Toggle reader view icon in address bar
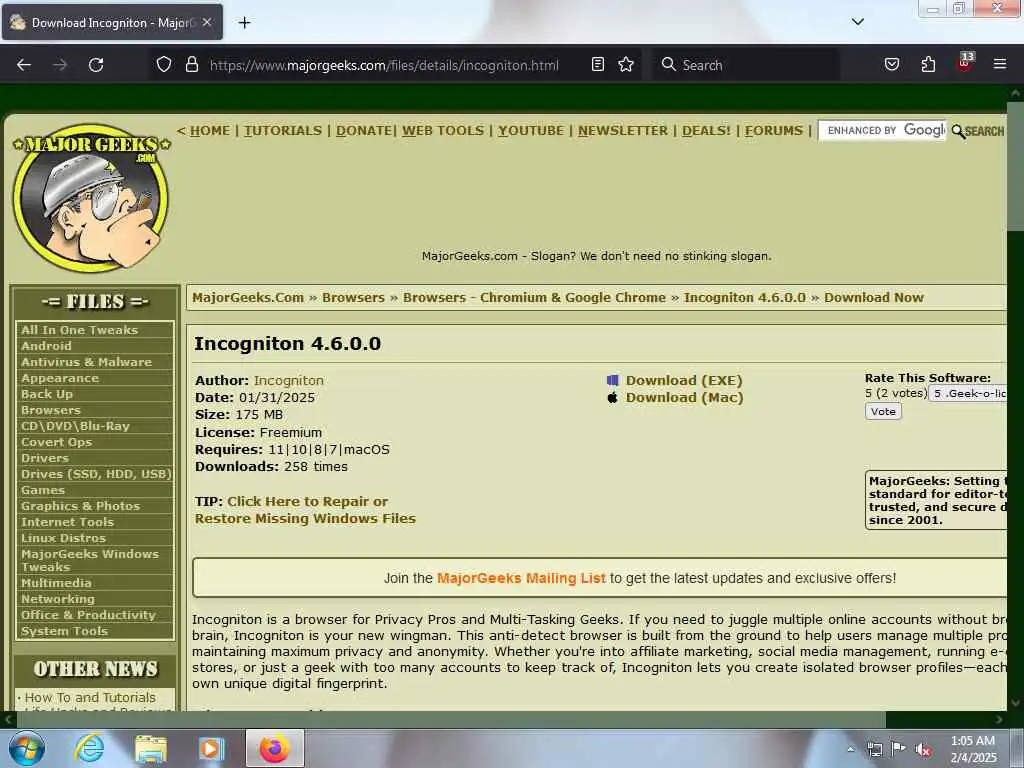1024x768 pixels. click(x=598, y=64)
